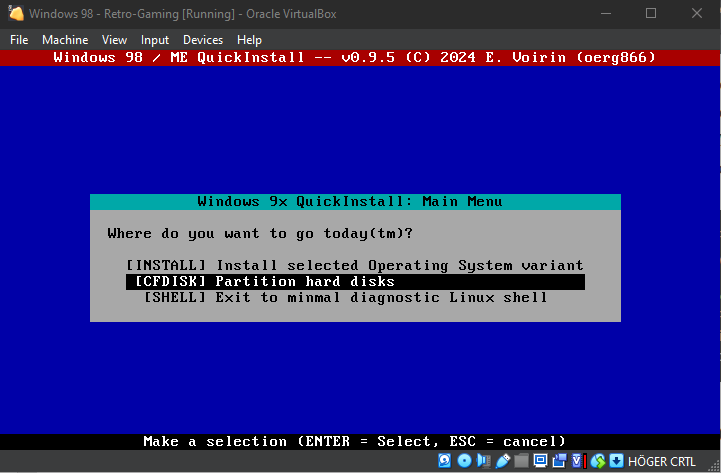Click the red QuickInstall v0.9.5 header text
The image size is (721, 473).
(x=355, y=57)
